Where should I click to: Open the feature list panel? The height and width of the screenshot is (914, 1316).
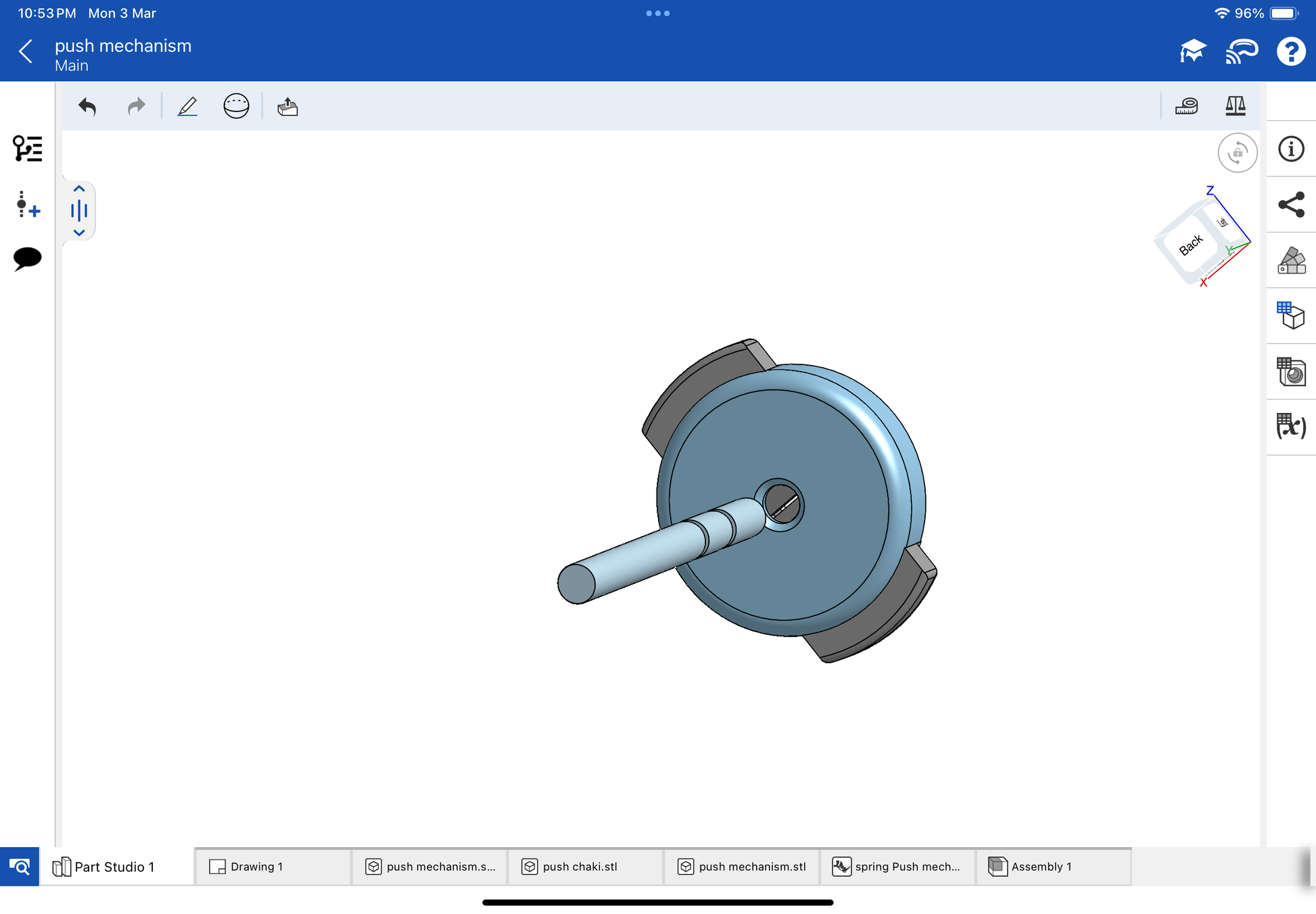pos(27,148)
